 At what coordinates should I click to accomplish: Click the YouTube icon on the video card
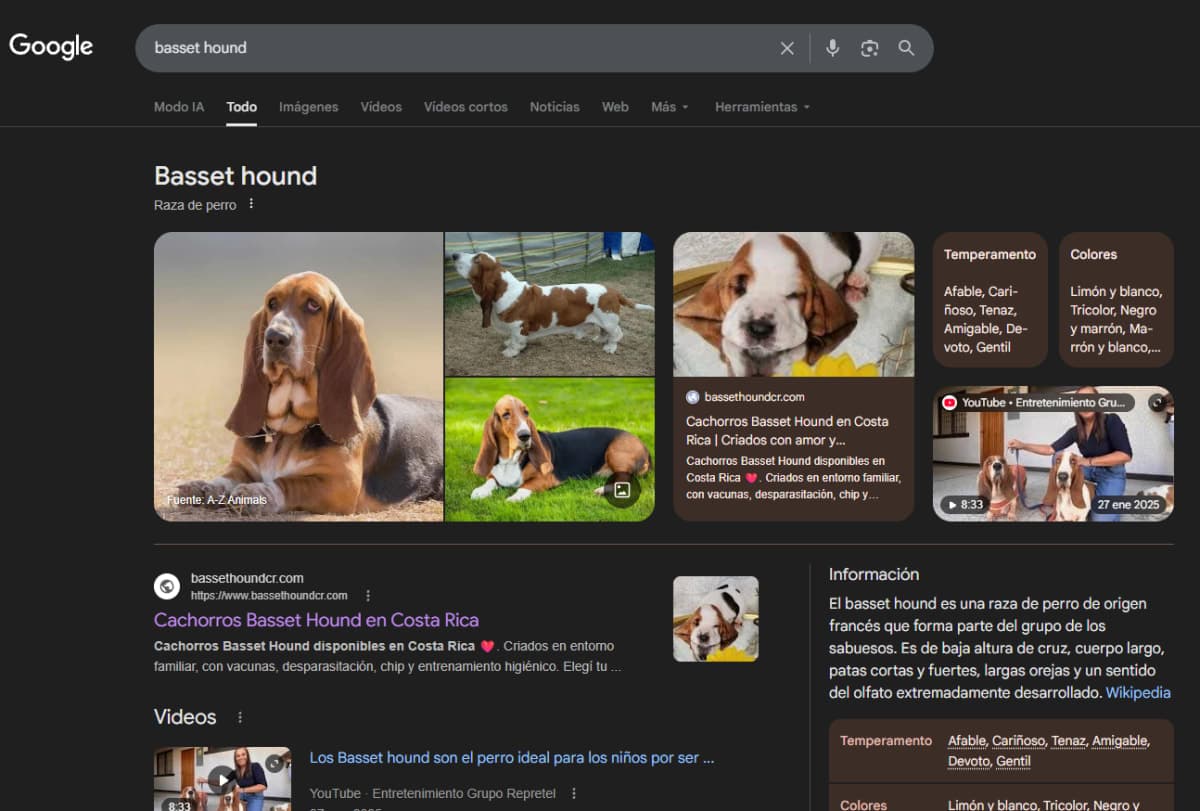pos(949,402)
